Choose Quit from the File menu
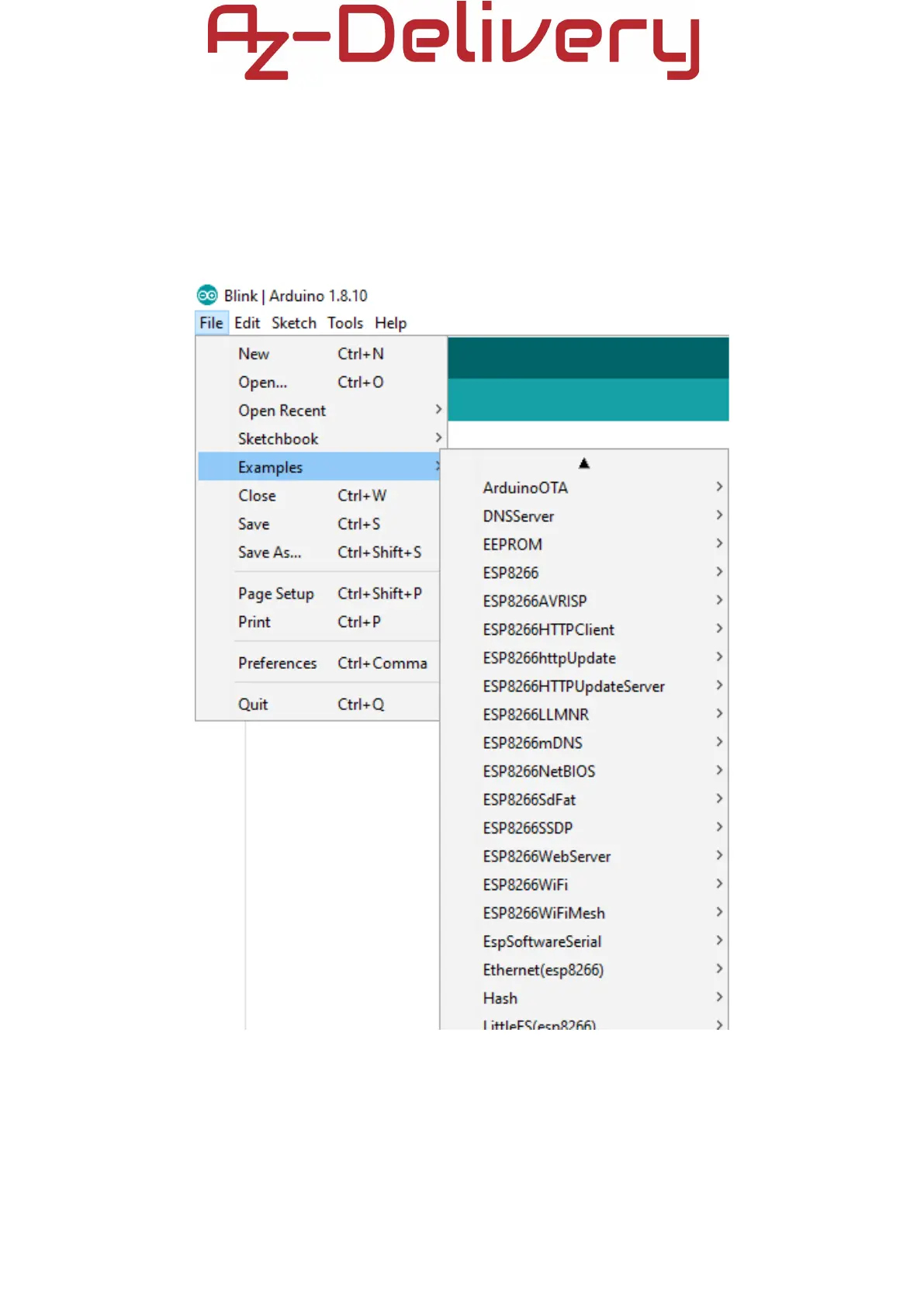This screenshot has height=1306, width=924. (319, 705)
